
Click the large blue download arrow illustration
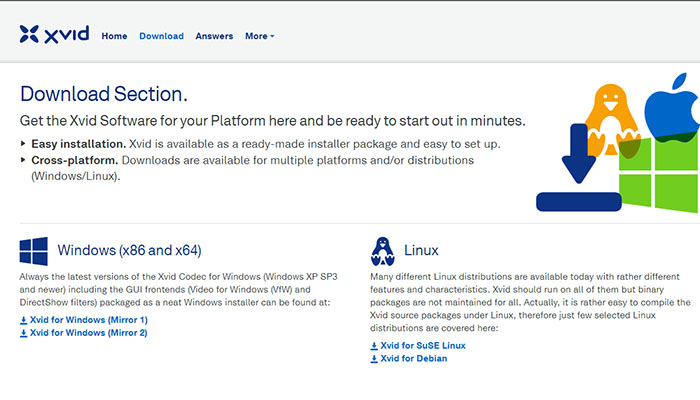(x=579, y=167)
